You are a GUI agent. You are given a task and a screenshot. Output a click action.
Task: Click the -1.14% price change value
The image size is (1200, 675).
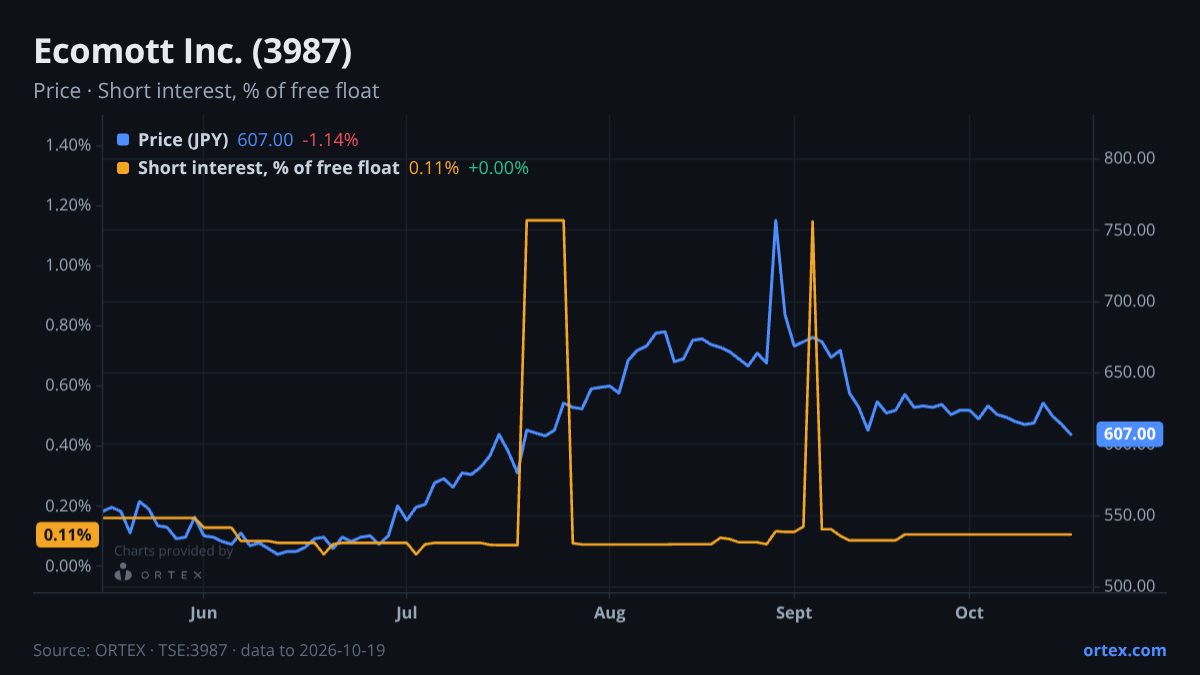(330, 139)
